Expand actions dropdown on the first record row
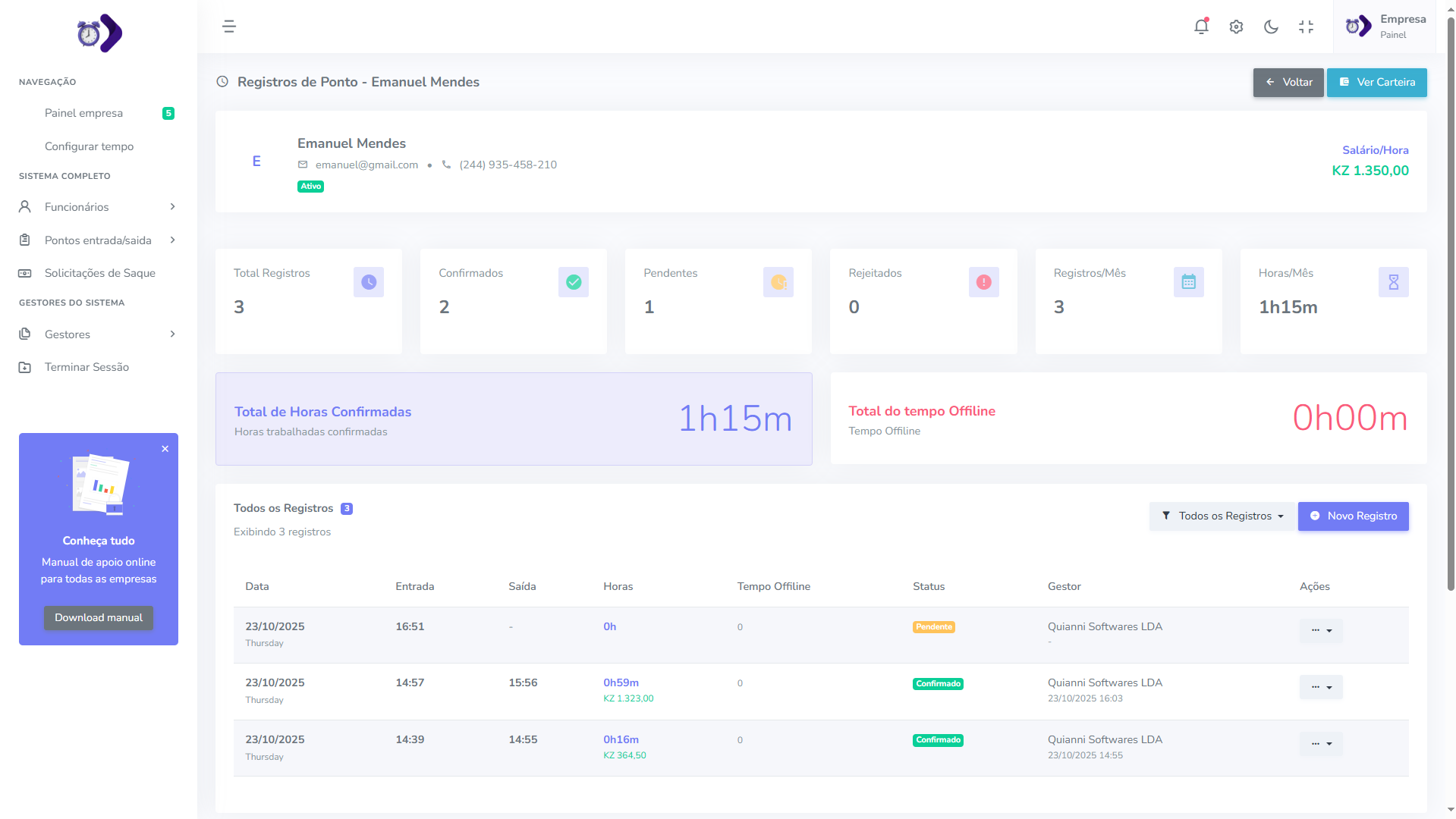Image resolution: width=1456 pixels, height=819 pixels. (1320, 630)
